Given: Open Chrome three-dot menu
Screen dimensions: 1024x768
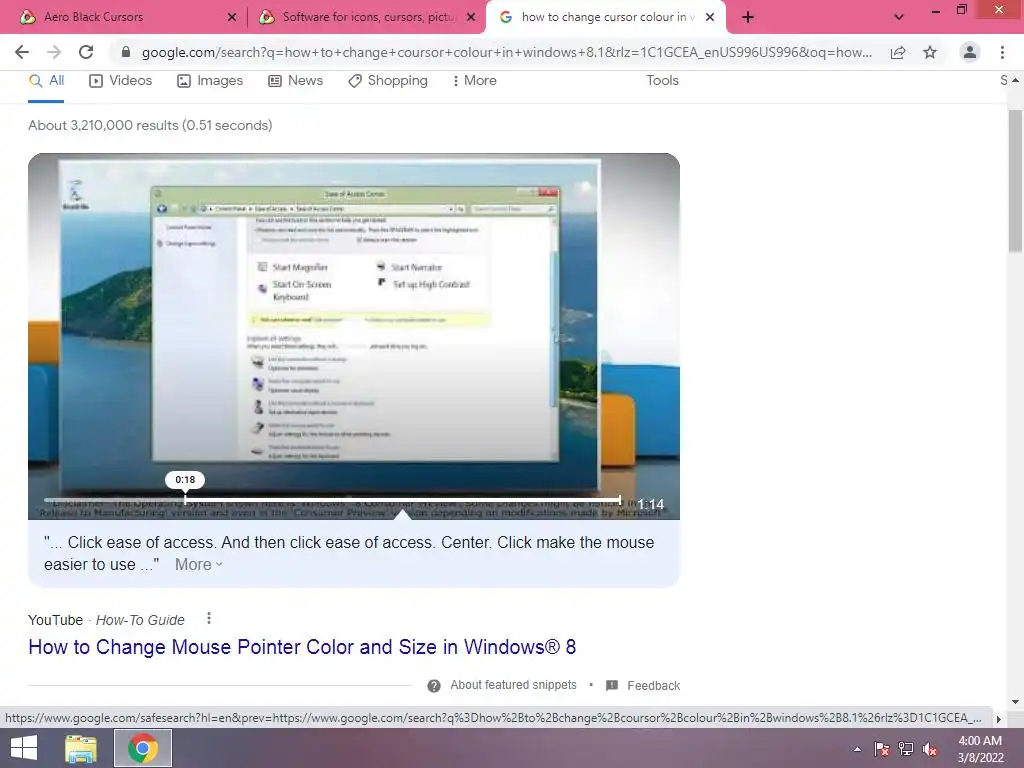Looking at the screenshot, I should 1002,52.
